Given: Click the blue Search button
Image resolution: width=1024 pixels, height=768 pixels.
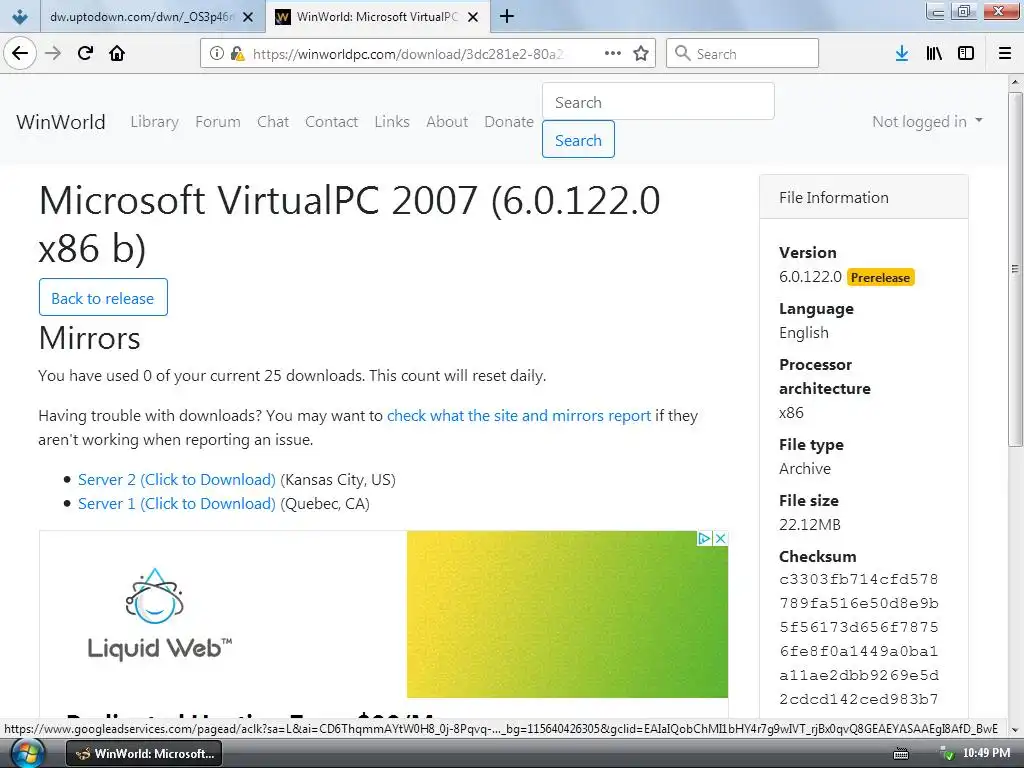Looking at the screenshot, I should click(578, 139).
